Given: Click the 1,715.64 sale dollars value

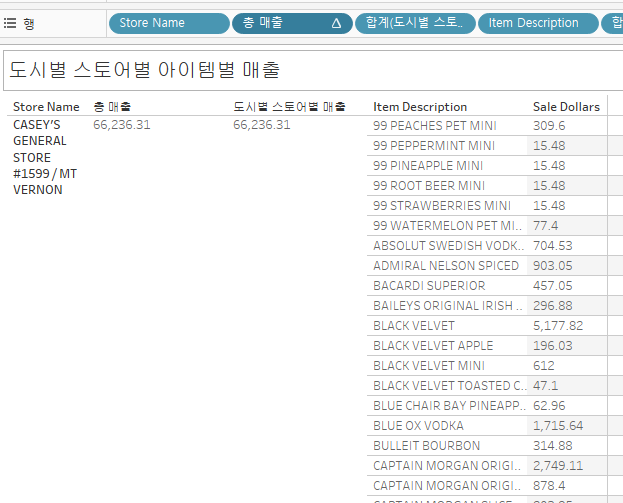Looking at the screenshot, I should pyautogui.click(x=558, y=426).
